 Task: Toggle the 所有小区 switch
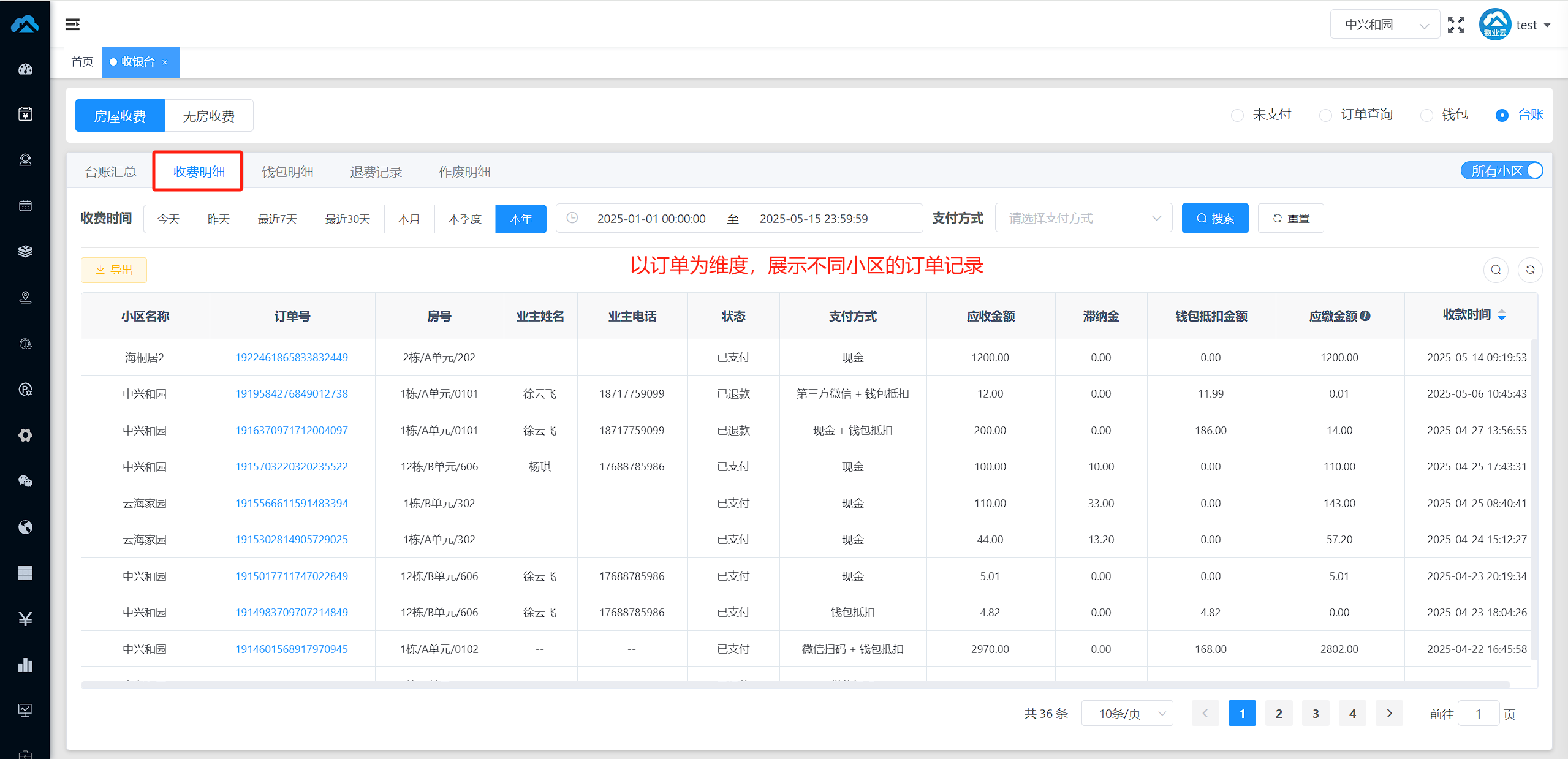[x=1502, y=171]
